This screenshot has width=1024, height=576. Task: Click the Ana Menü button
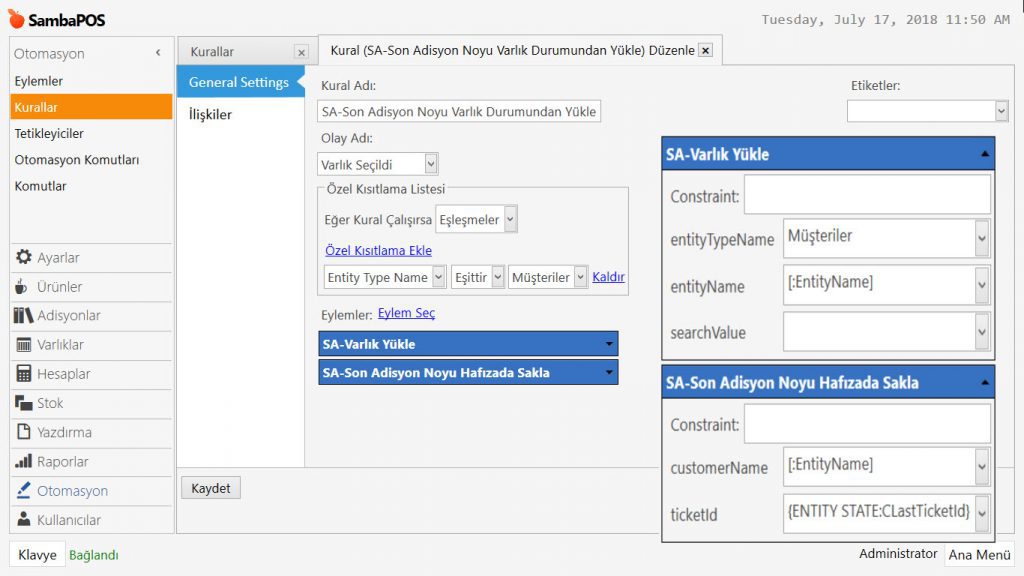pos(979,554)
